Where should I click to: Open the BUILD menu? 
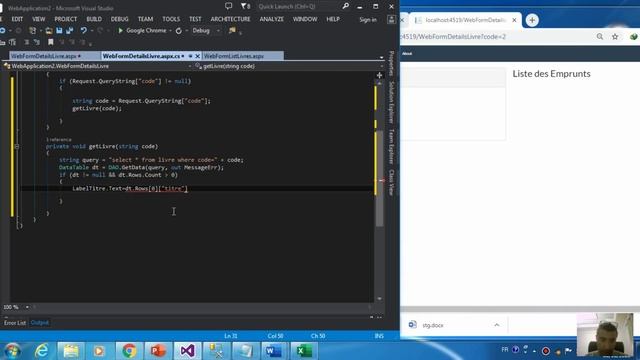(x=94, y=19)
